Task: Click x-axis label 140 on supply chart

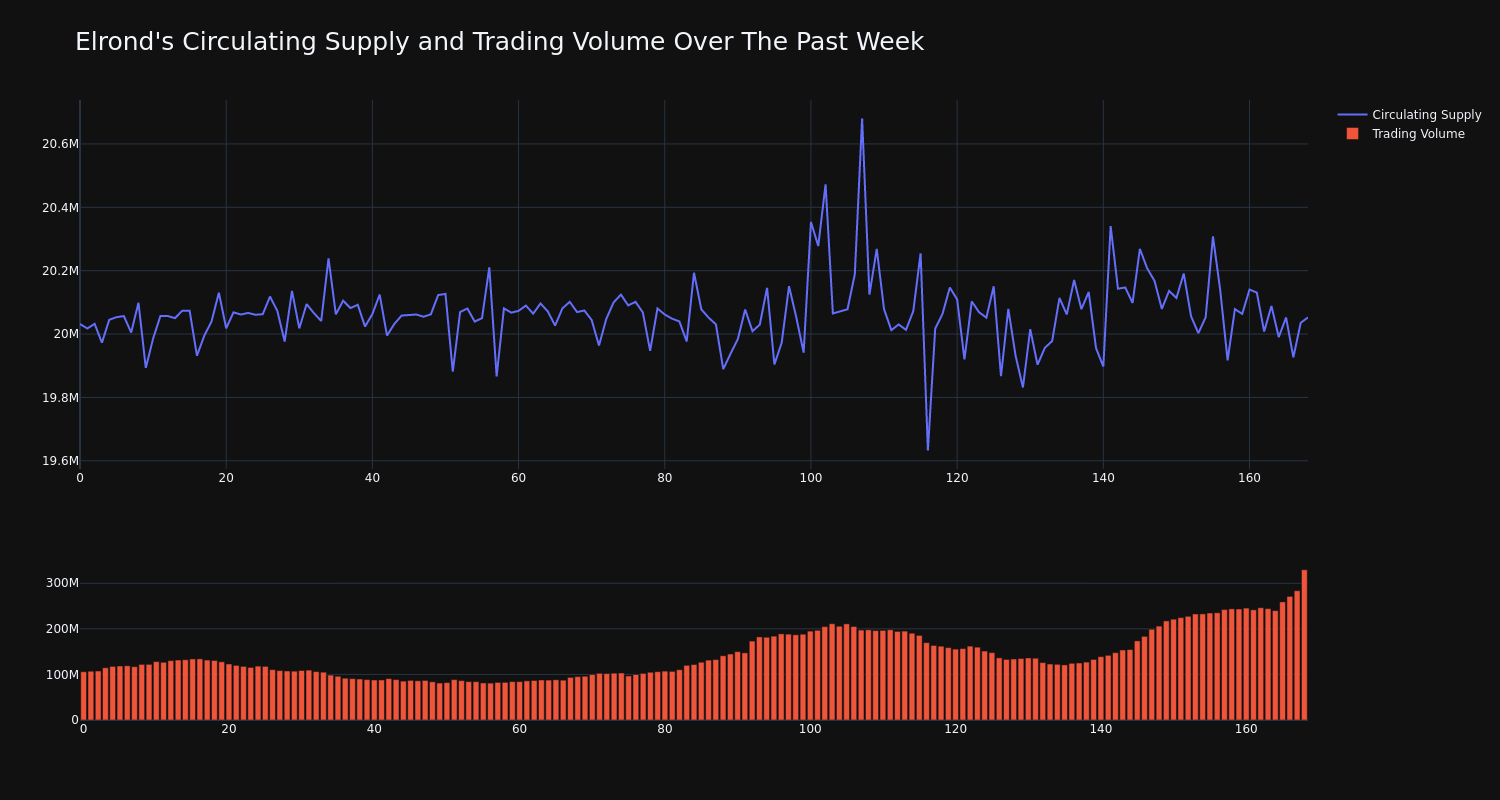Action: coord(1103,478)
